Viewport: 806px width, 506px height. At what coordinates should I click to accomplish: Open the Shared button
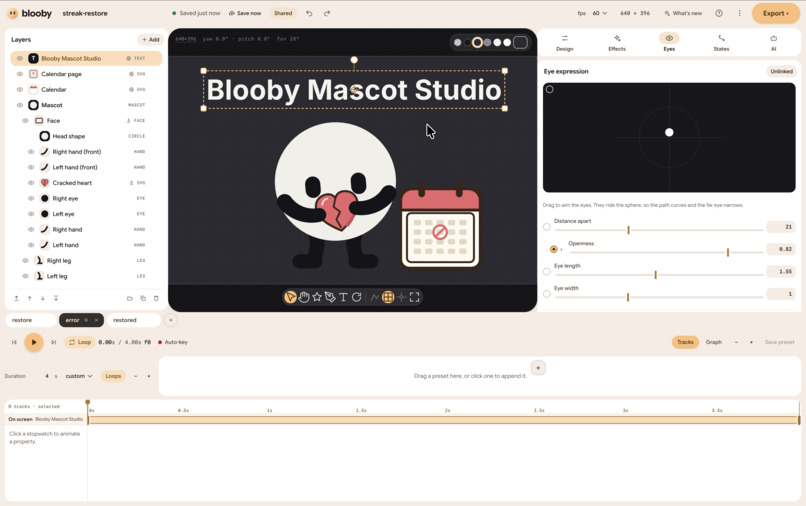[283, 13]
